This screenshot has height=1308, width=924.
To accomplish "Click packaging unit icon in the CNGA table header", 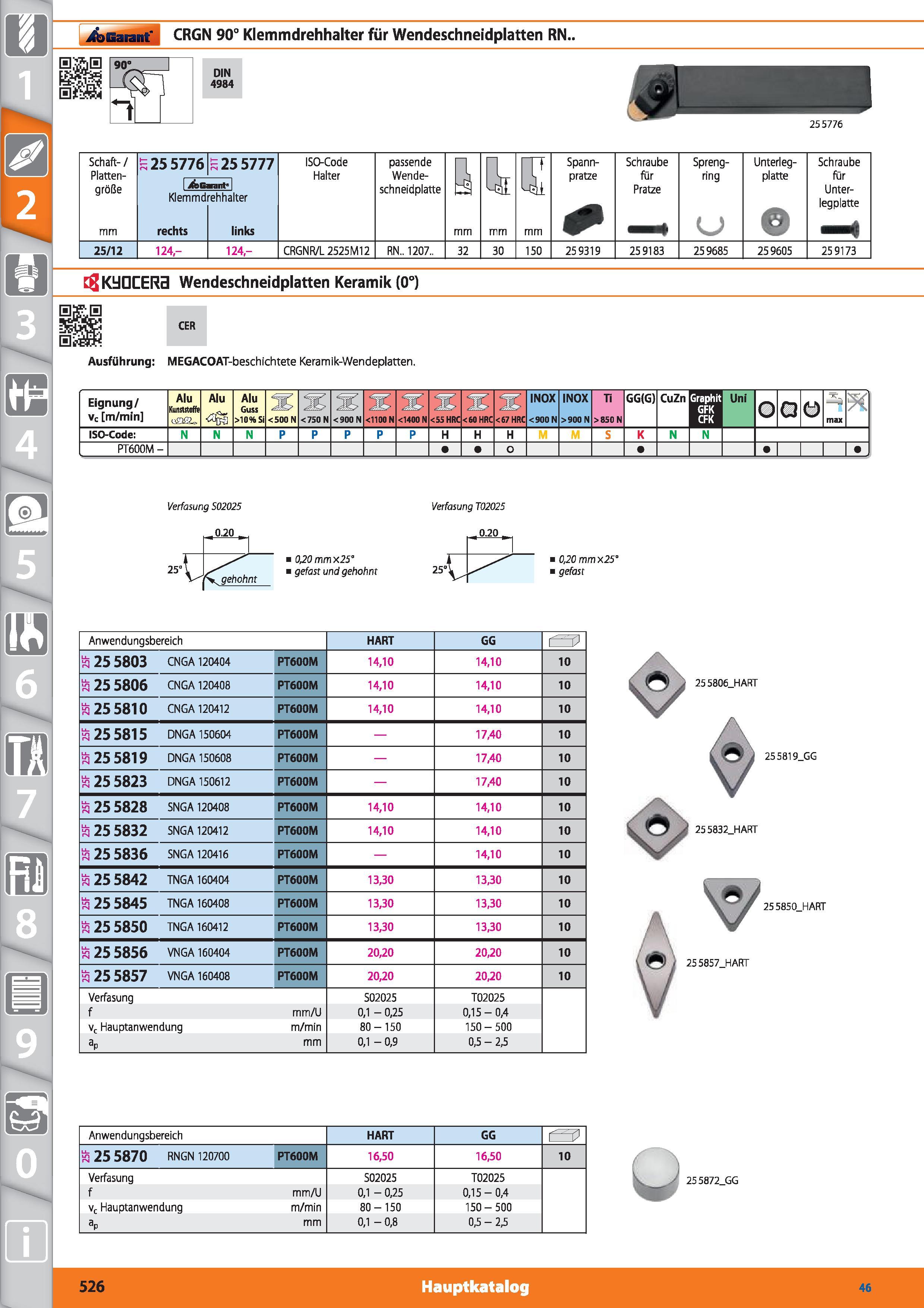I will [564, 641].
